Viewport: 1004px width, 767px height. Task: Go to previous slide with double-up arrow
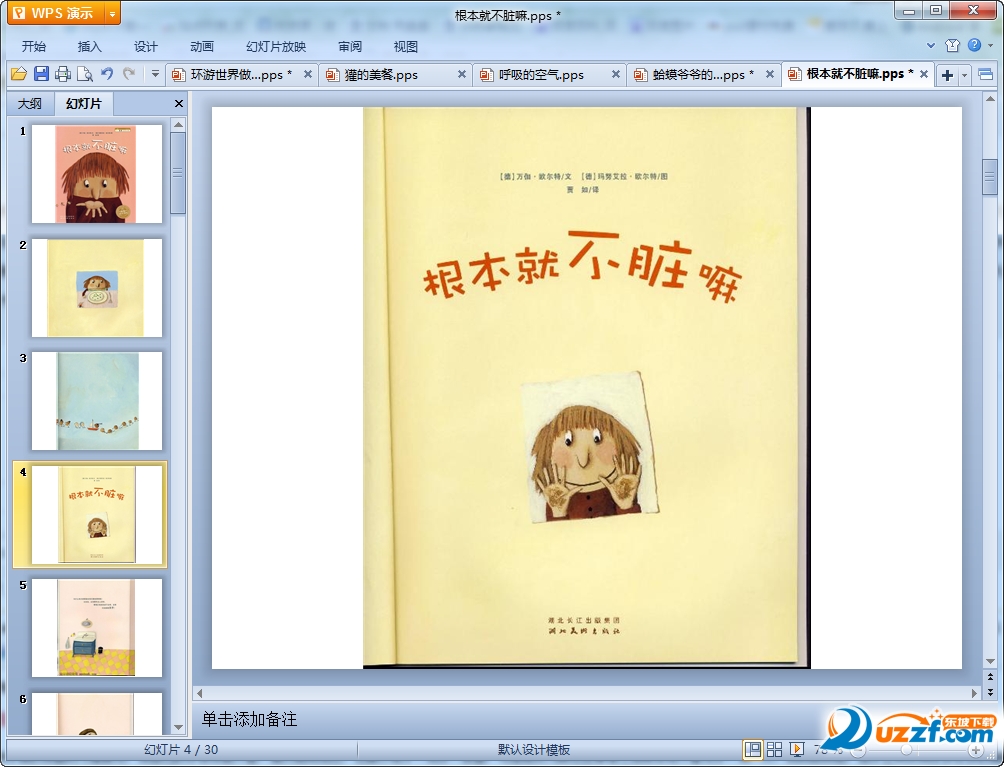click(x=990, y=676)
